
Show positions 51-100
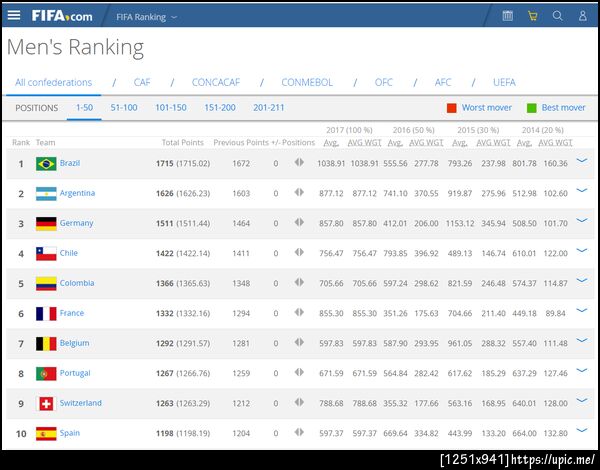point(124,108)
